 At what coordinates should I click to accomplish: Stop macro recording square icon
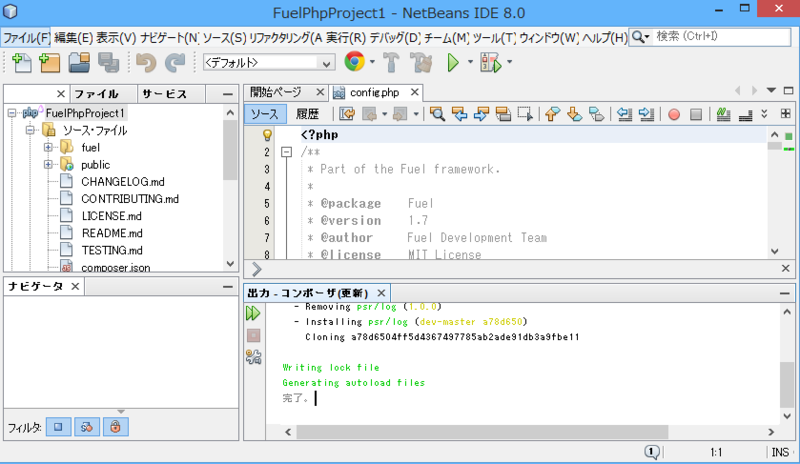(x=696, y=114)
